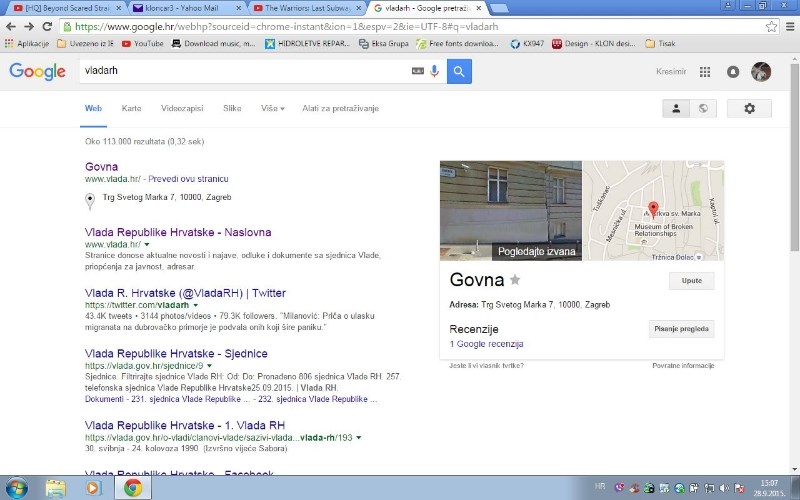The height and width of the screenshot is (500, 800).
Task: Switch to global results globe toggle
Action: [703, 108]
